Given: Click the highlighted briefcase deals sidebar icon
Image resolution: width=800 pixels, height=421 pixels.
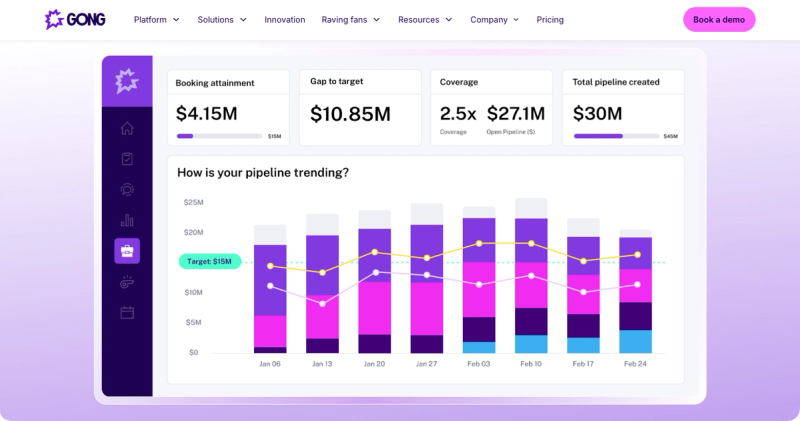Looking at the screenshot, I should 127,251.
